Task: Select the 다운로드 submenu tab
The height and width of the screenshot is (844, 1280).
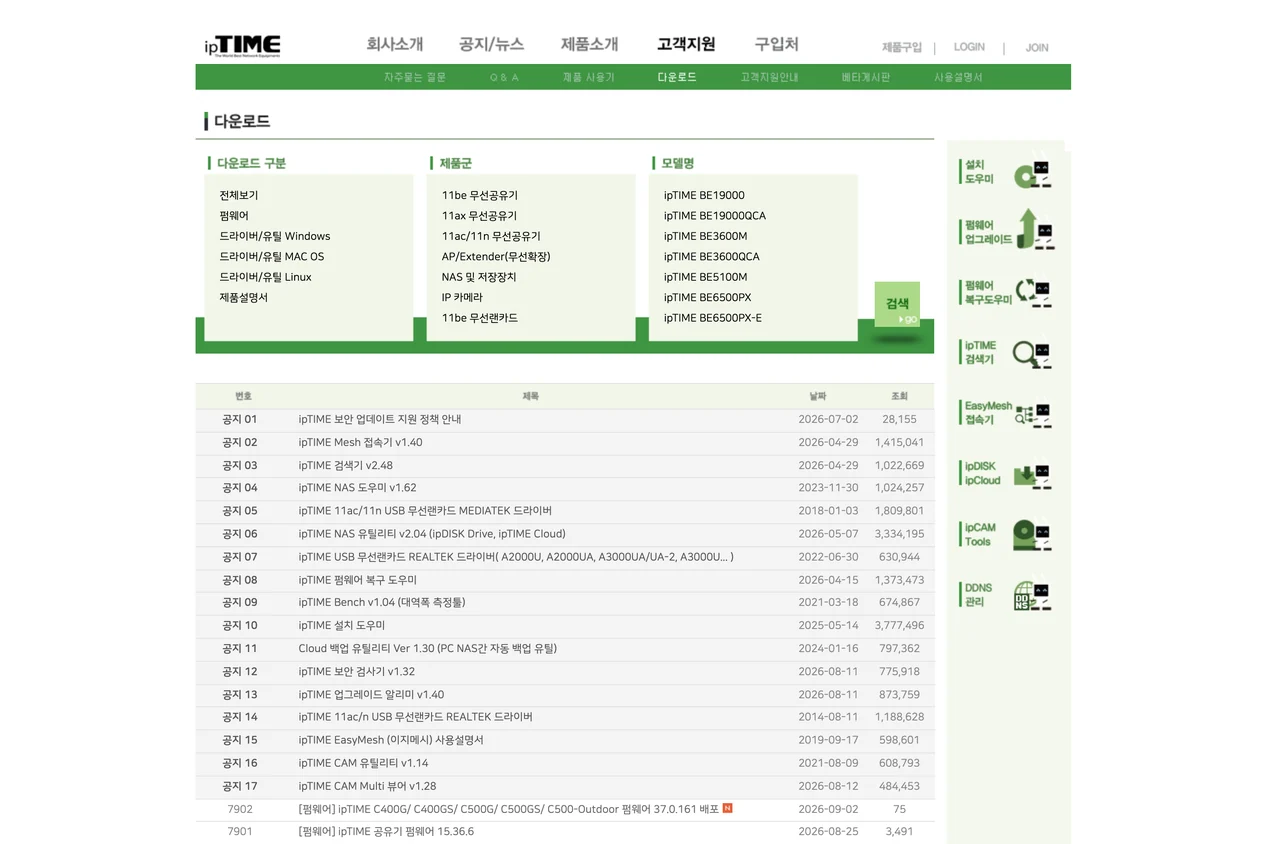Action: coord(677,77)
